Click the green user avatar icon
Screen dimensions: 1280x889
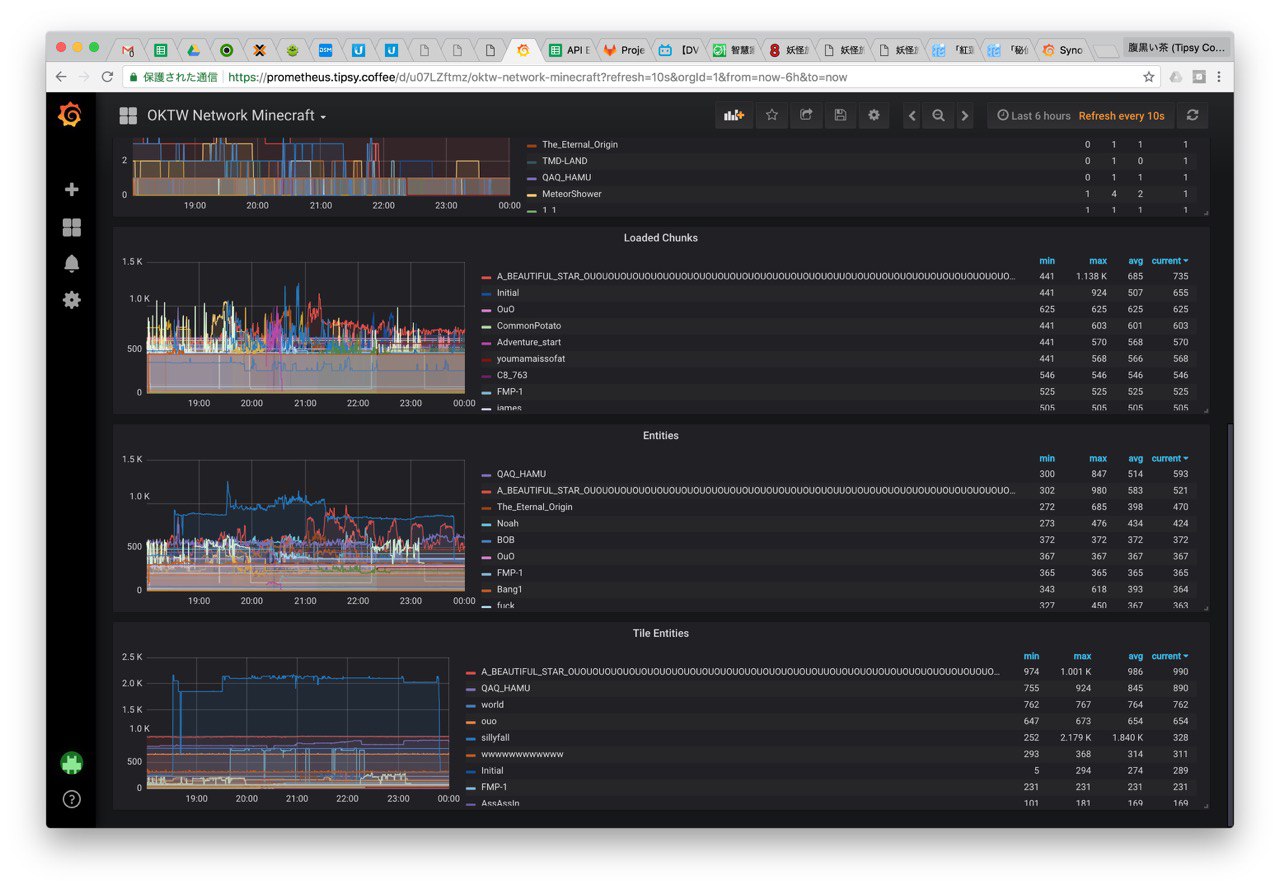[x=71, y=763]
